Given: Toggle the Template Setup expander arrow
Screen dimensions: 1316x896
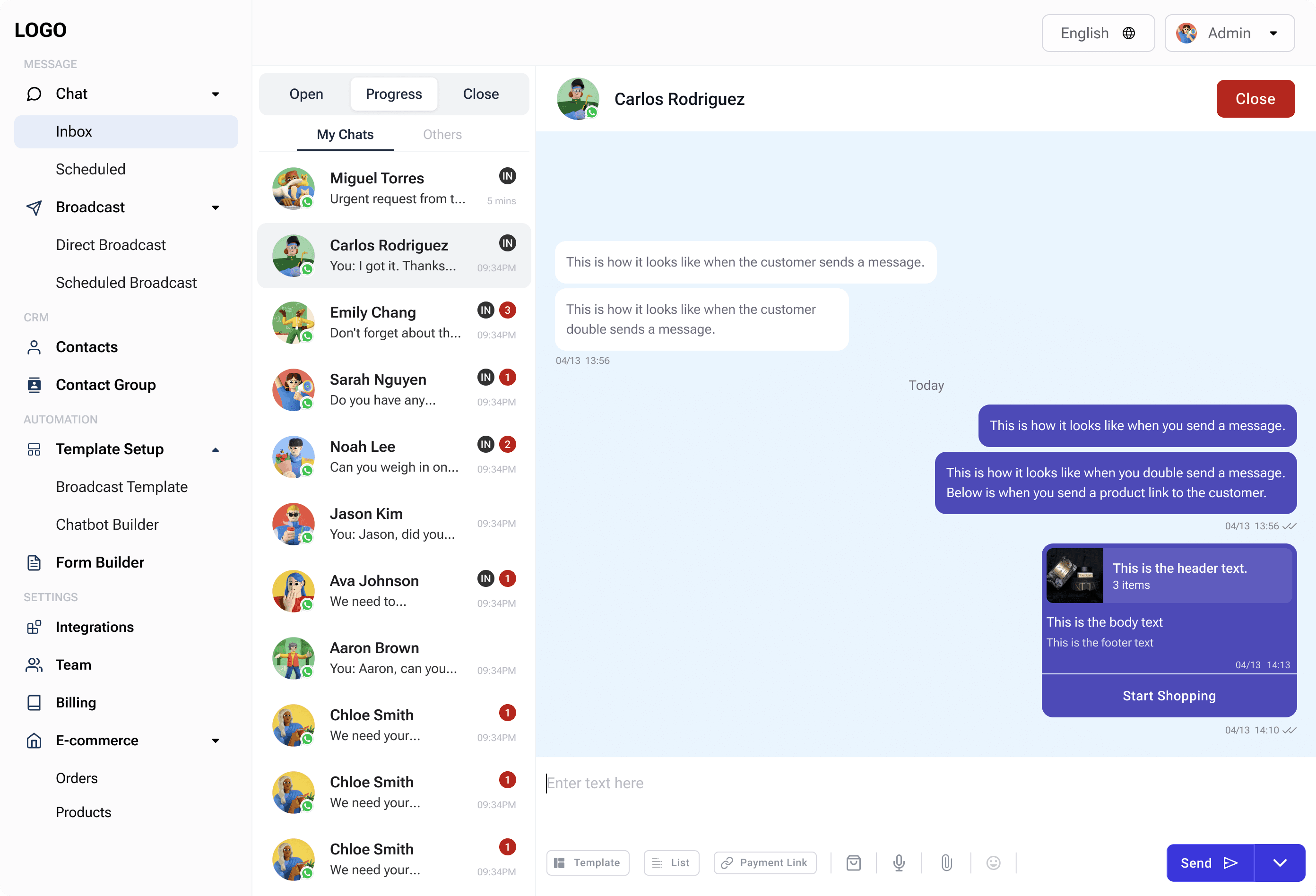Looking at the screenshot, I should coord(215,449).
